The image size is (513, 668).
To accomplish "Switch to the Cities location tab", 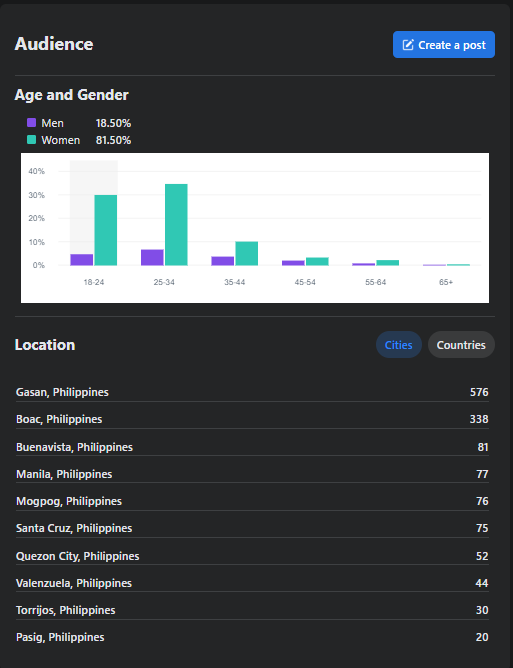I will (x=398, y=345).
